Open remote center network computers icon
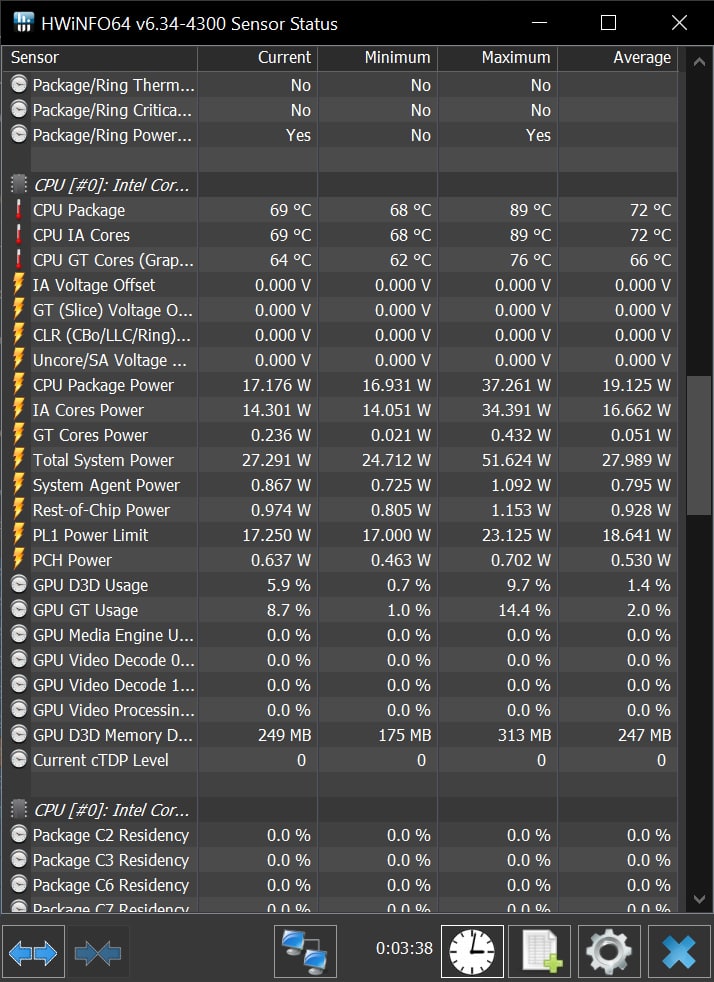The width and height of the screenshot is (714, 982). pyautogui.click(x=305, y=951)
